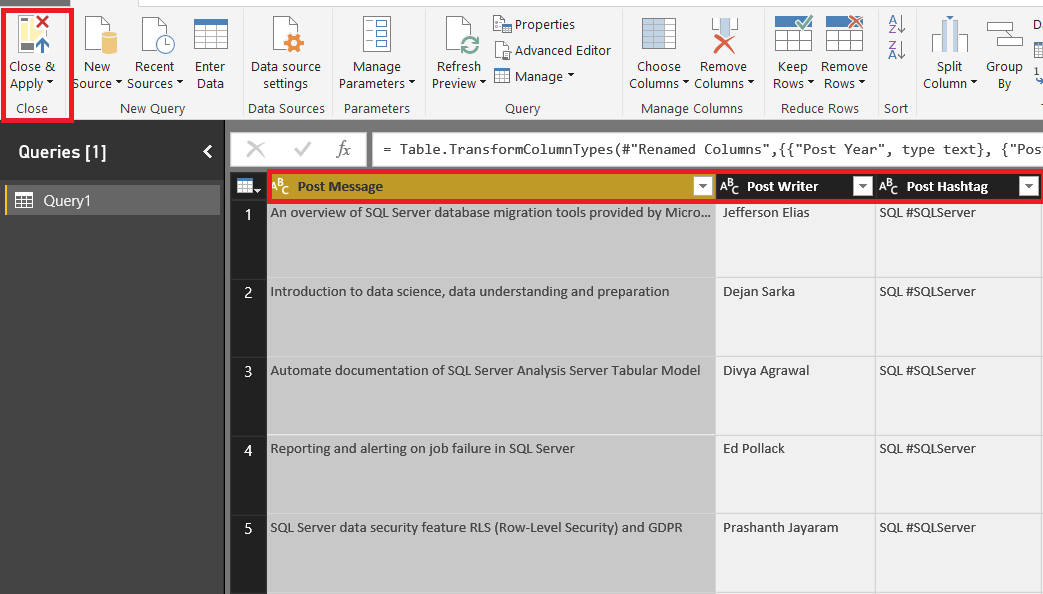
Task: Open the Post Message column filter dropdown
Action: click(x=701, y=187)
